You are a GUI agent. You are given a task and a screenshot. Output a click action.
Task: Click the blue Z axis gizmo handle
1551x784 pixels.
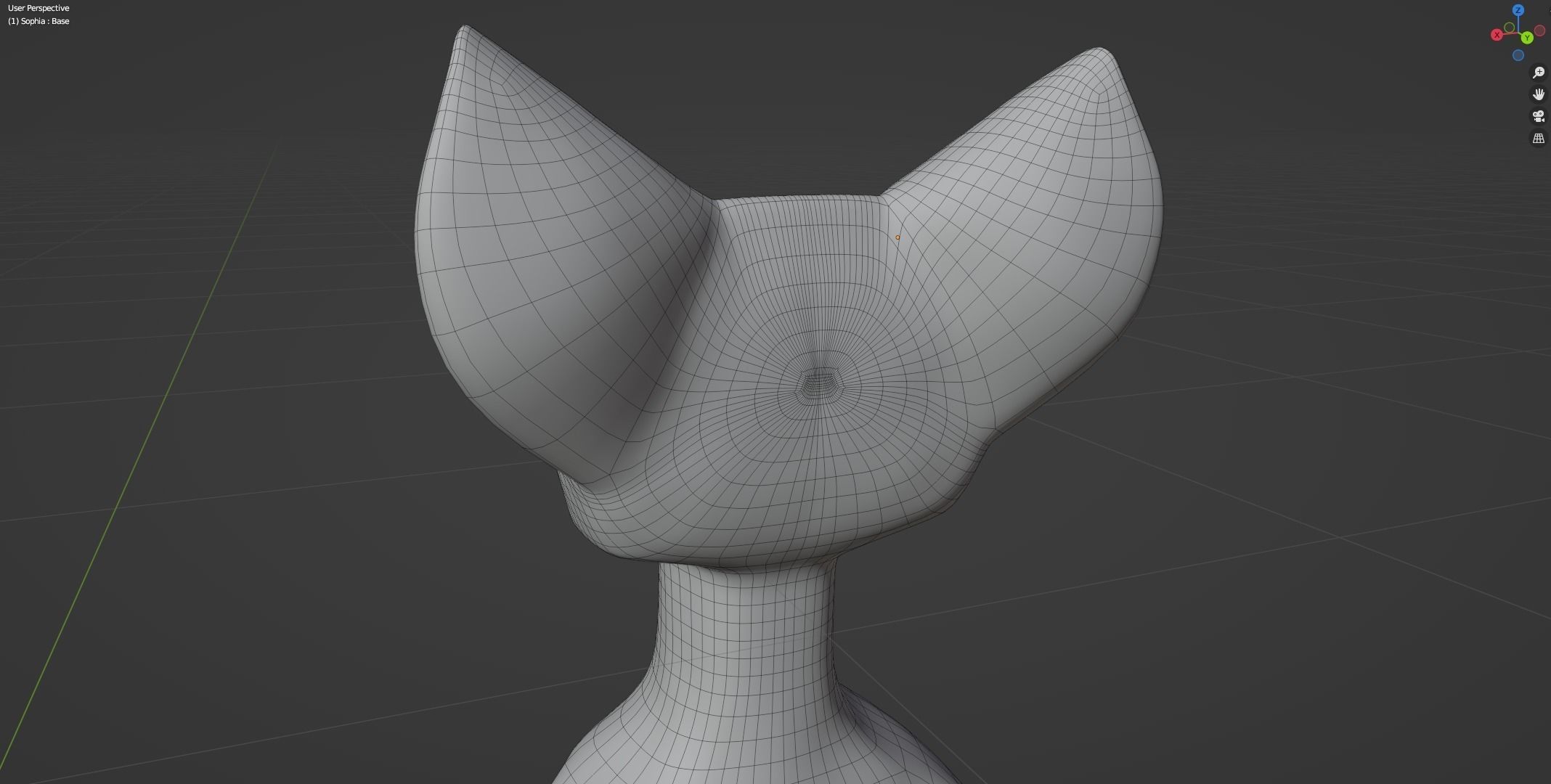1518,10
